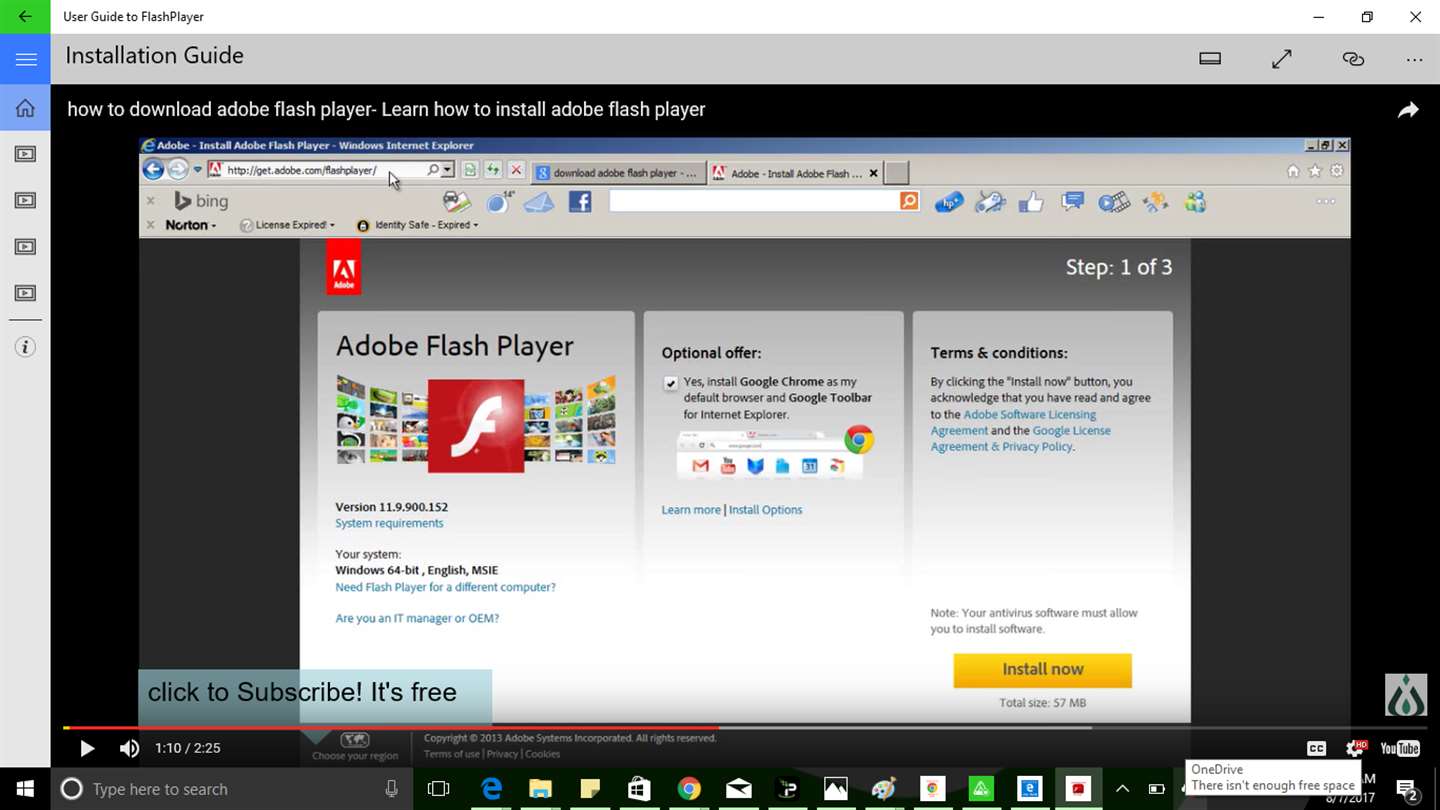
Task: Open the Learn more link
Action: [x=691, y=510]
